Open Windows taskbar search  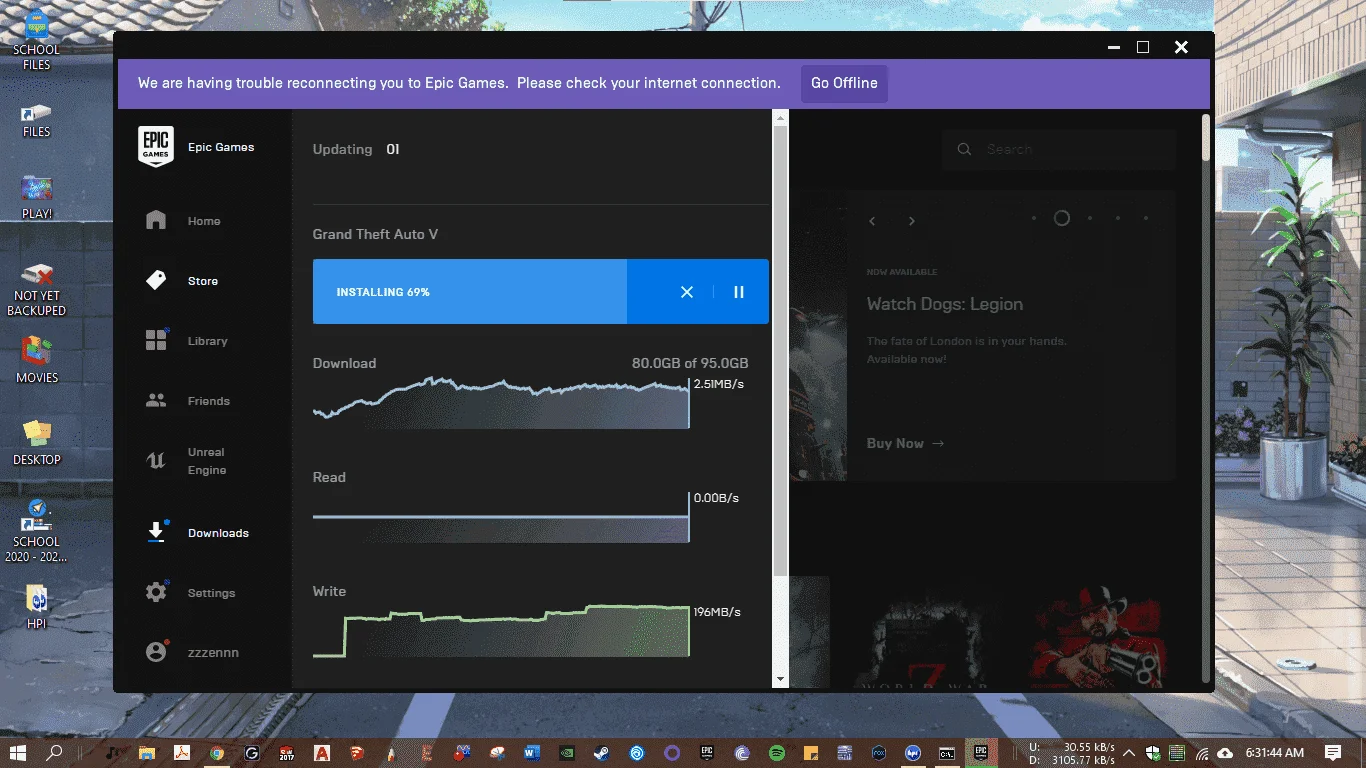point(55,752)
